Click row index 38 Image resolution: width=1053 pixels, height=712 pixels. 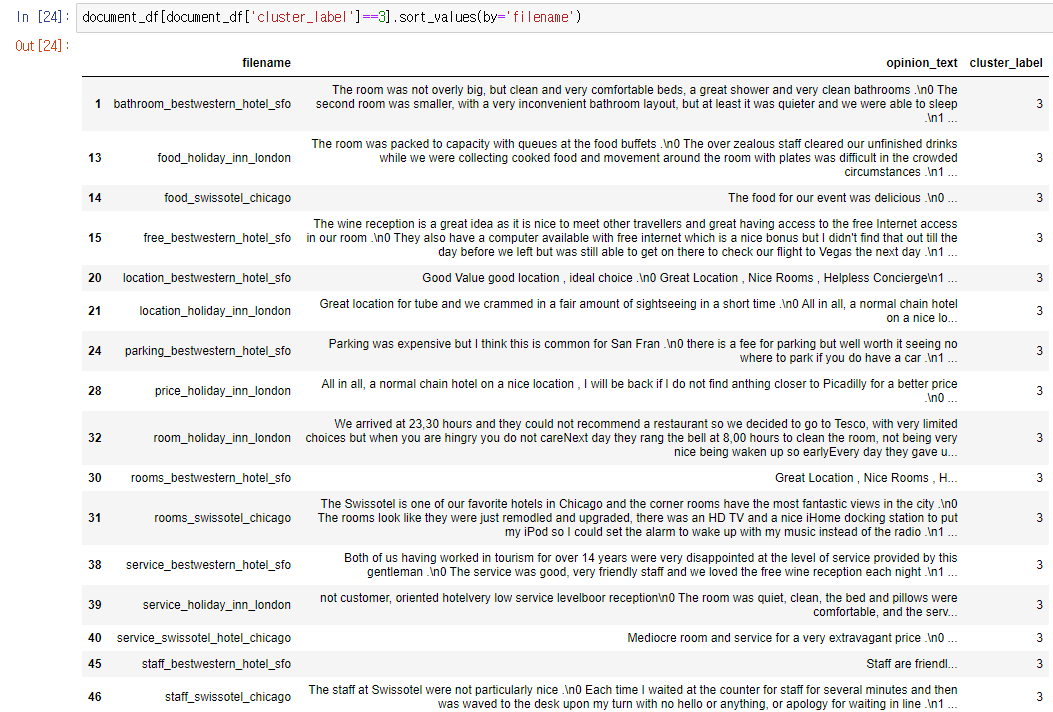point(95,565)
